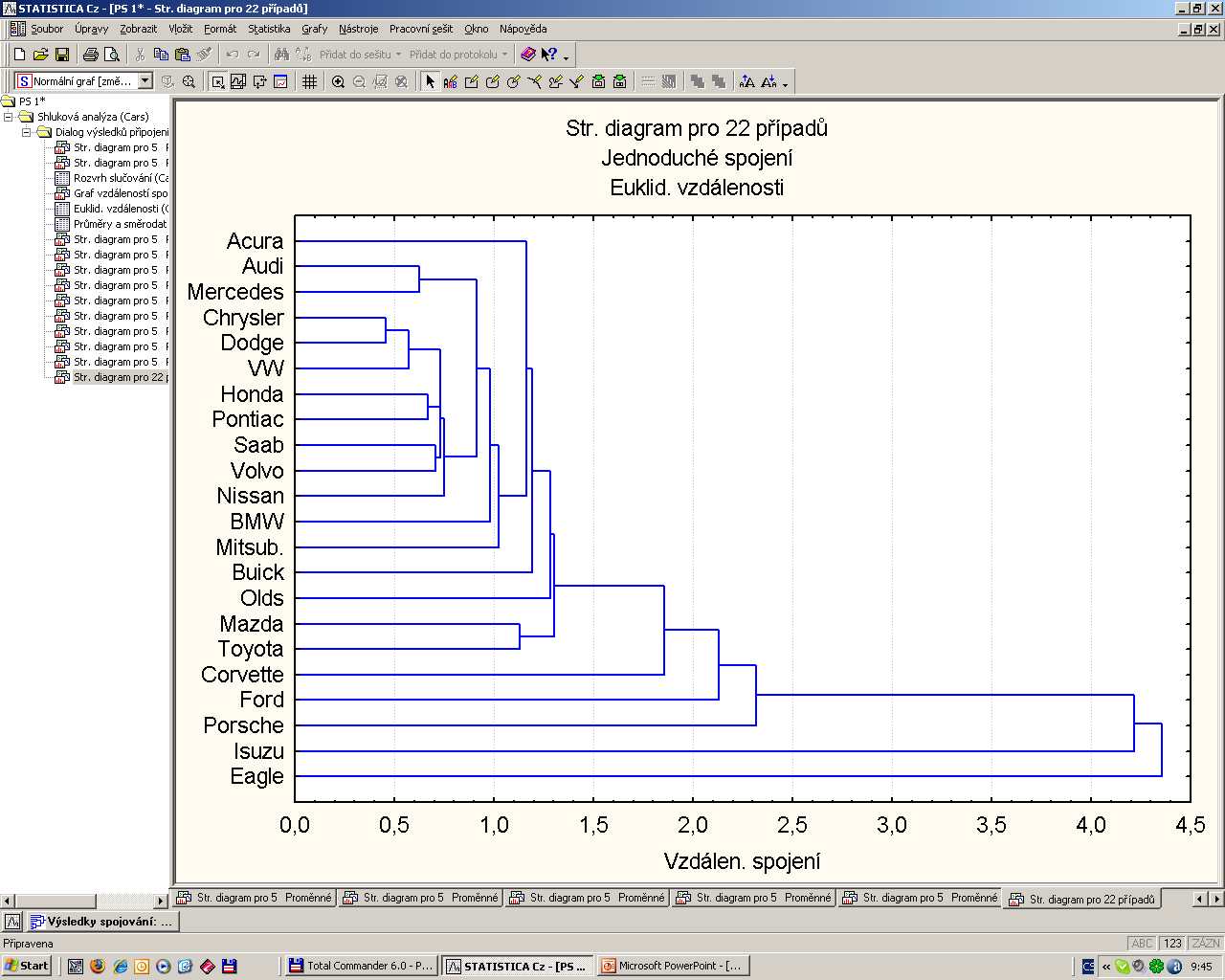Decrease font size with the AA down icon
Image resolution: width=1225 pixels, height=980 pixels.
click(768, 81)
